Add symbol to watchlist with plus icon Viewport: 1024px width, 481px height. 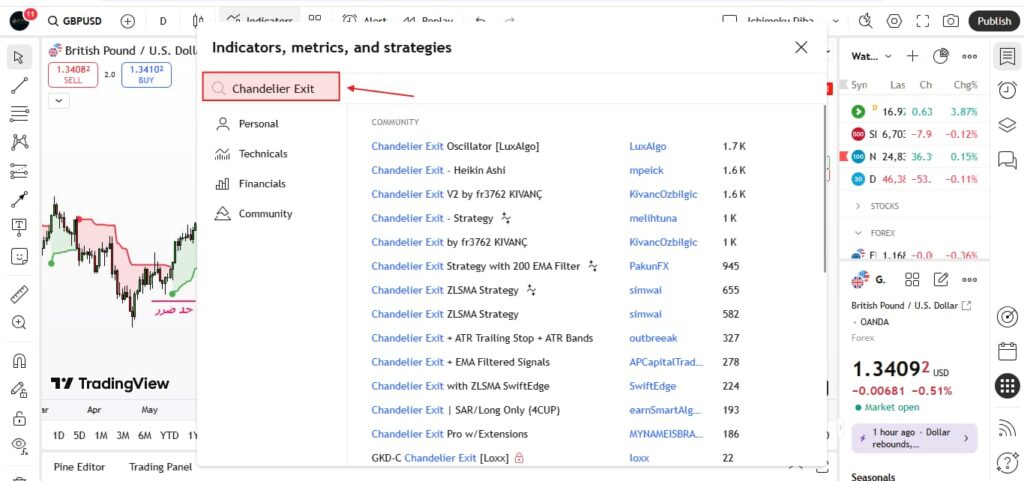pos(912,56)
